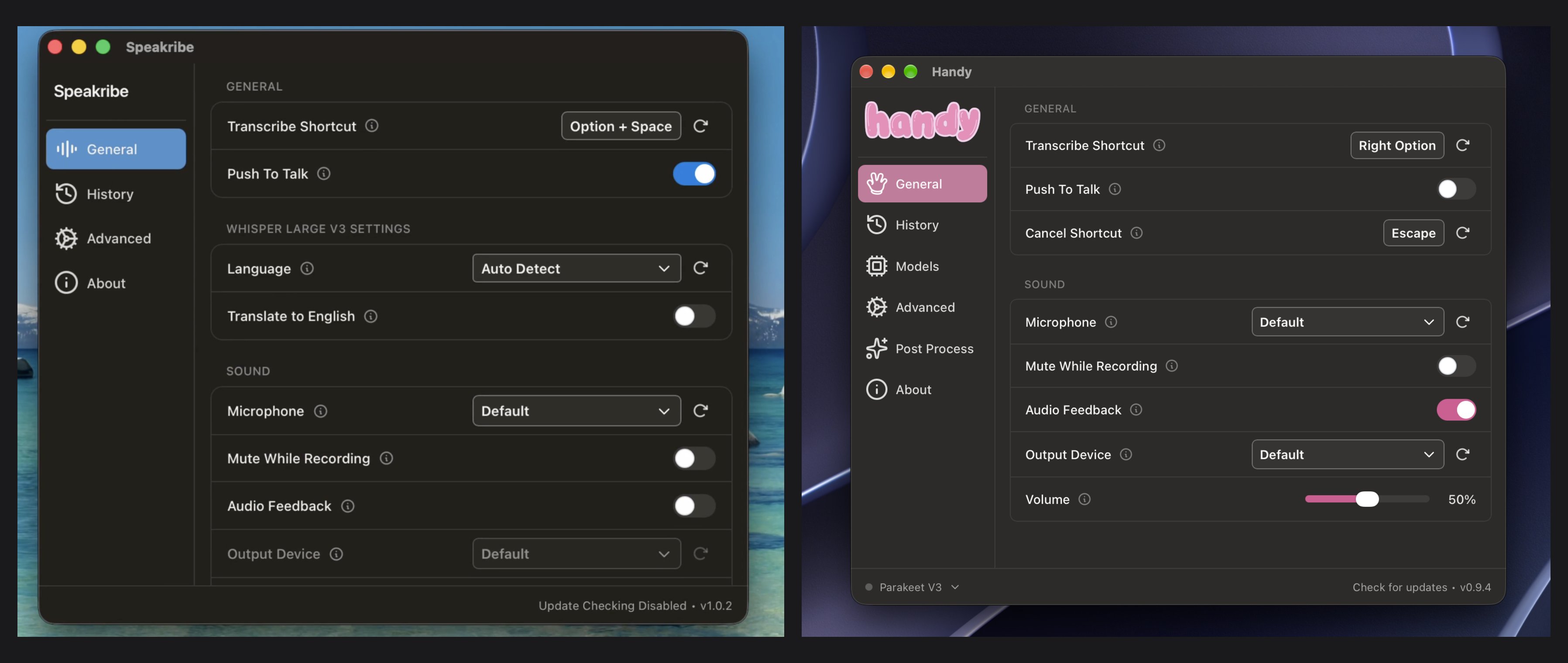Show Audio Feedback info in Speakribe
Viewport: 1568px width, 663px height.
(x=347, y=506)
